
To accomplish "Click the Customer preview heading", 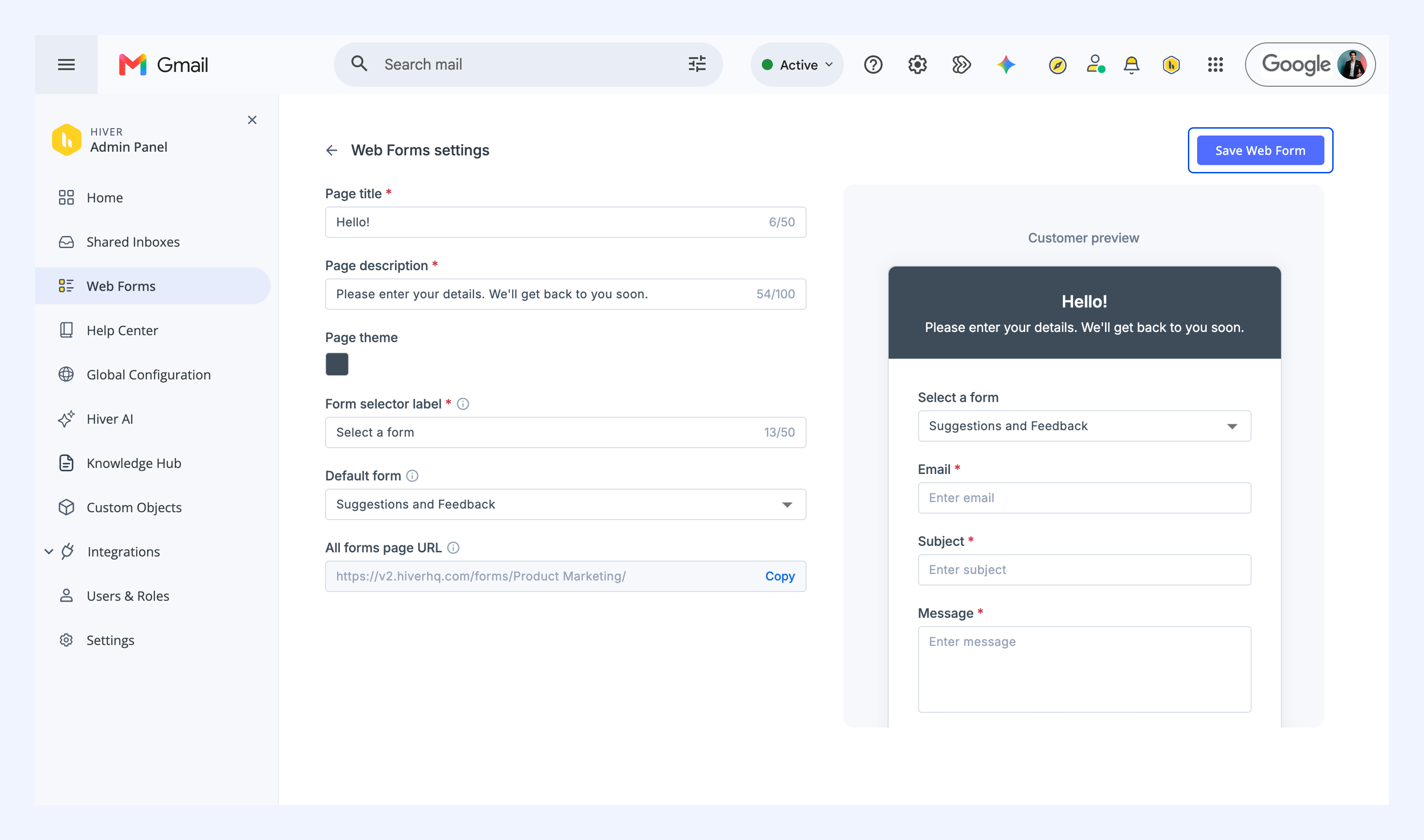I will coord(1083,238).
